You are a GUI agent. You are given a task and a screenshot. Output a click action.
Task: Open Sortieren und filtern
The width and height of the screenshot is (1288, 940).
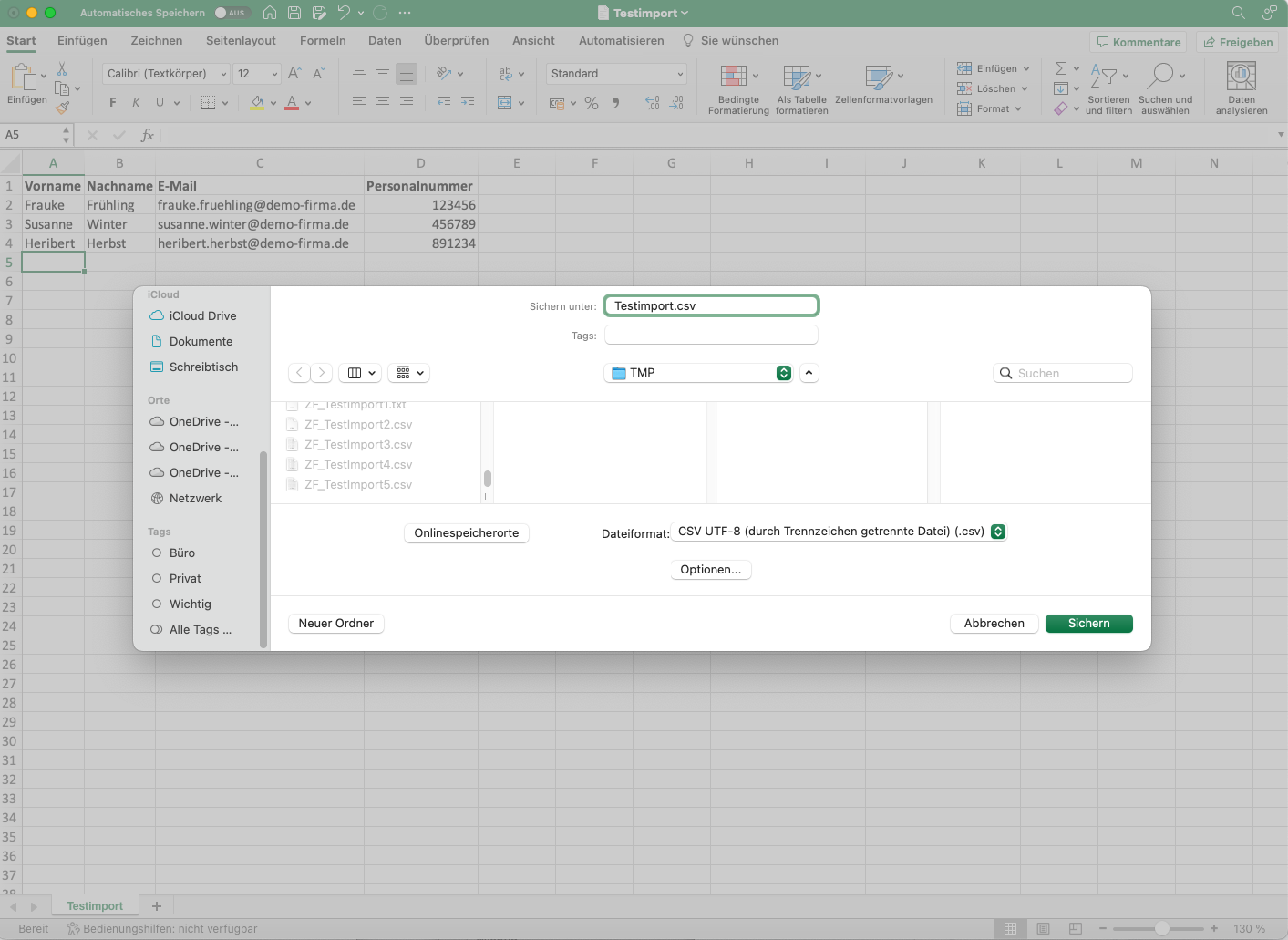[1108, 89]
